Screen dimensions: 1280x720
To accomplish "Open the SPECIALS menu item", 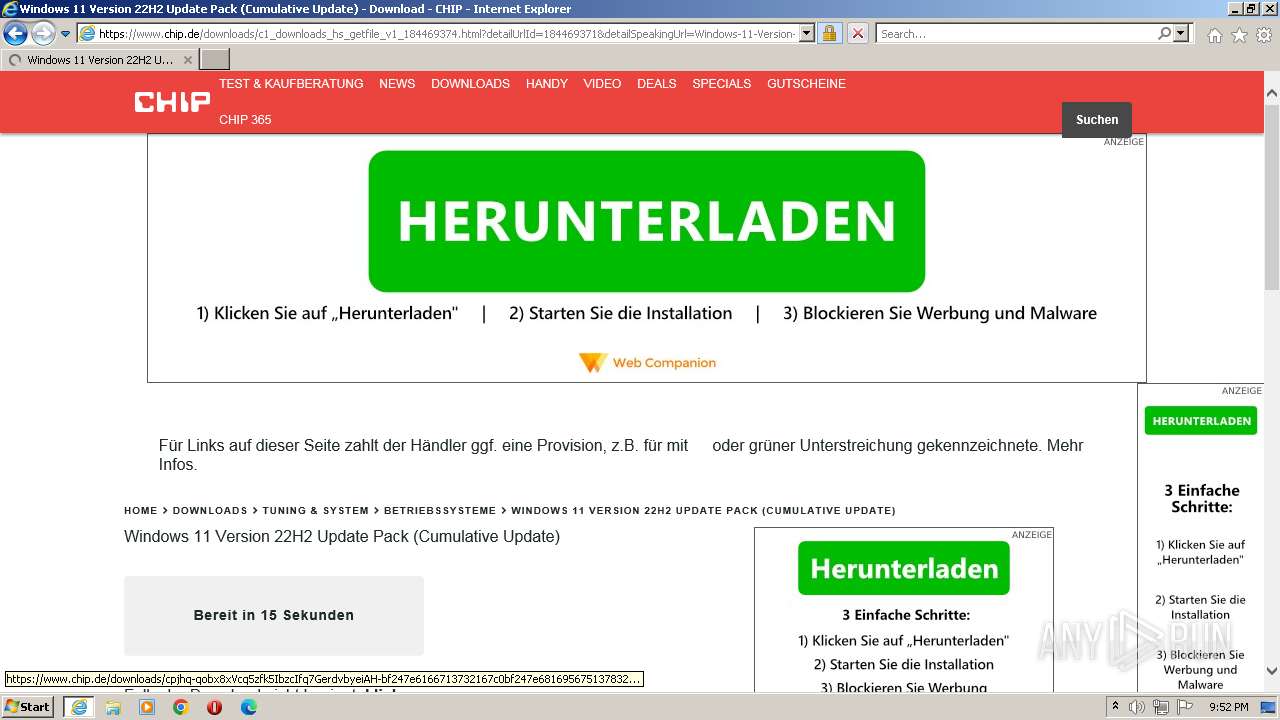I will 722,84.
